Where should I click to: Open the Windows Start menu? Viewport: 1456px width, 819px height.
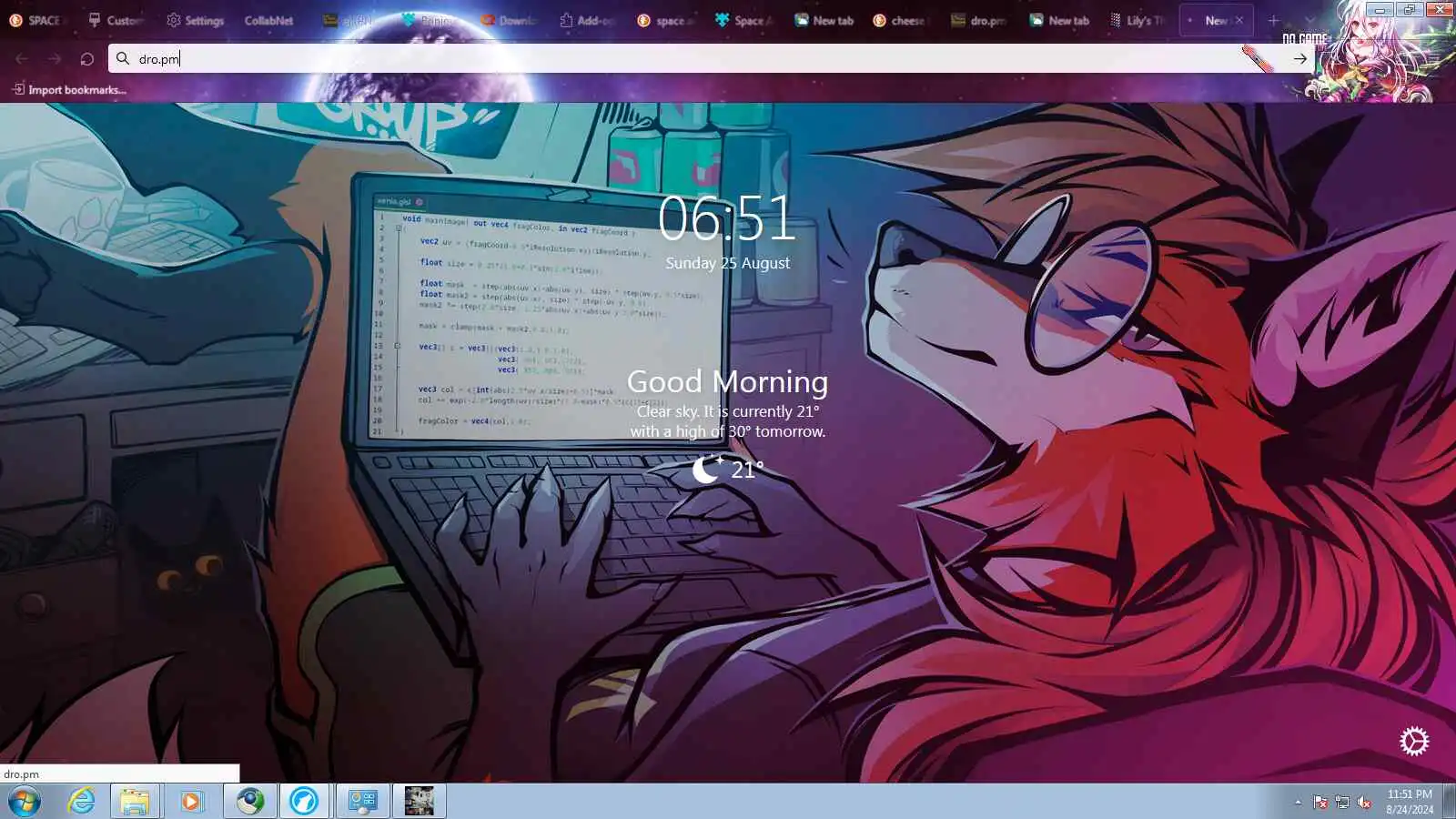coord(25,801)
